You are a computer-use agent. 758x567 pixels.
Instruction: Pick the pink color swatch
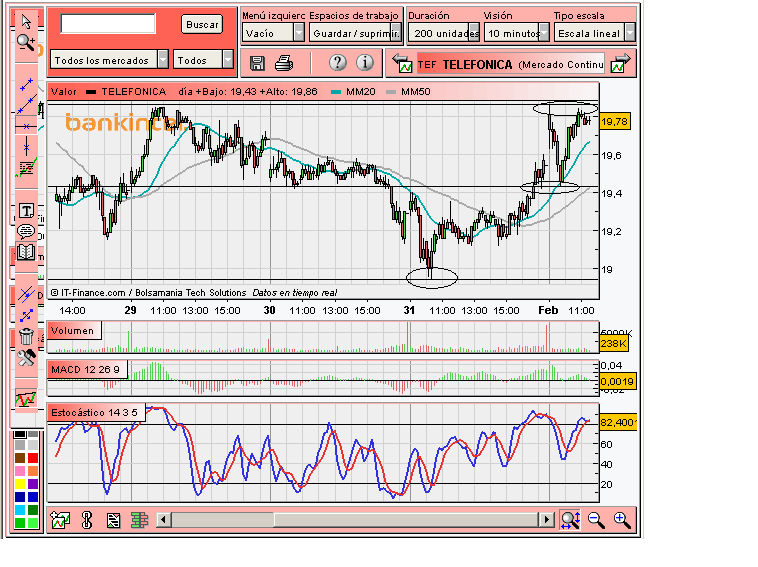20,471
